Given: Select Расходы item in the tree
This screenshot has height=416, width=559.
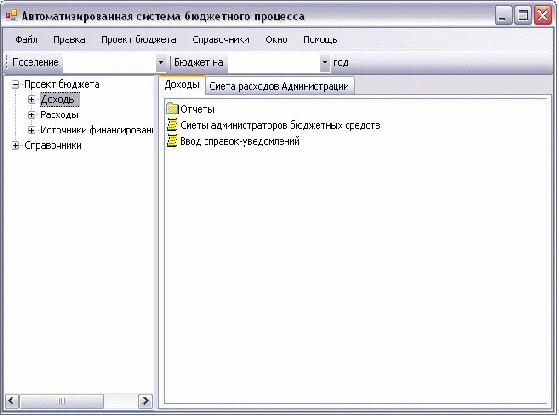Looking at the screenshot, I should 59,115.
